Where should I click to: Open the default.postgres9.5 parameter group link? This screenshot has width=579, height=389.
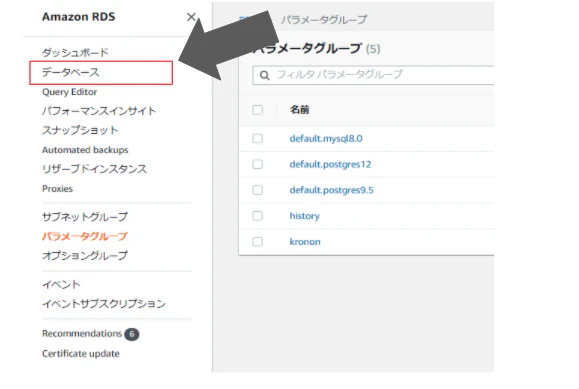tap(331, 190)
